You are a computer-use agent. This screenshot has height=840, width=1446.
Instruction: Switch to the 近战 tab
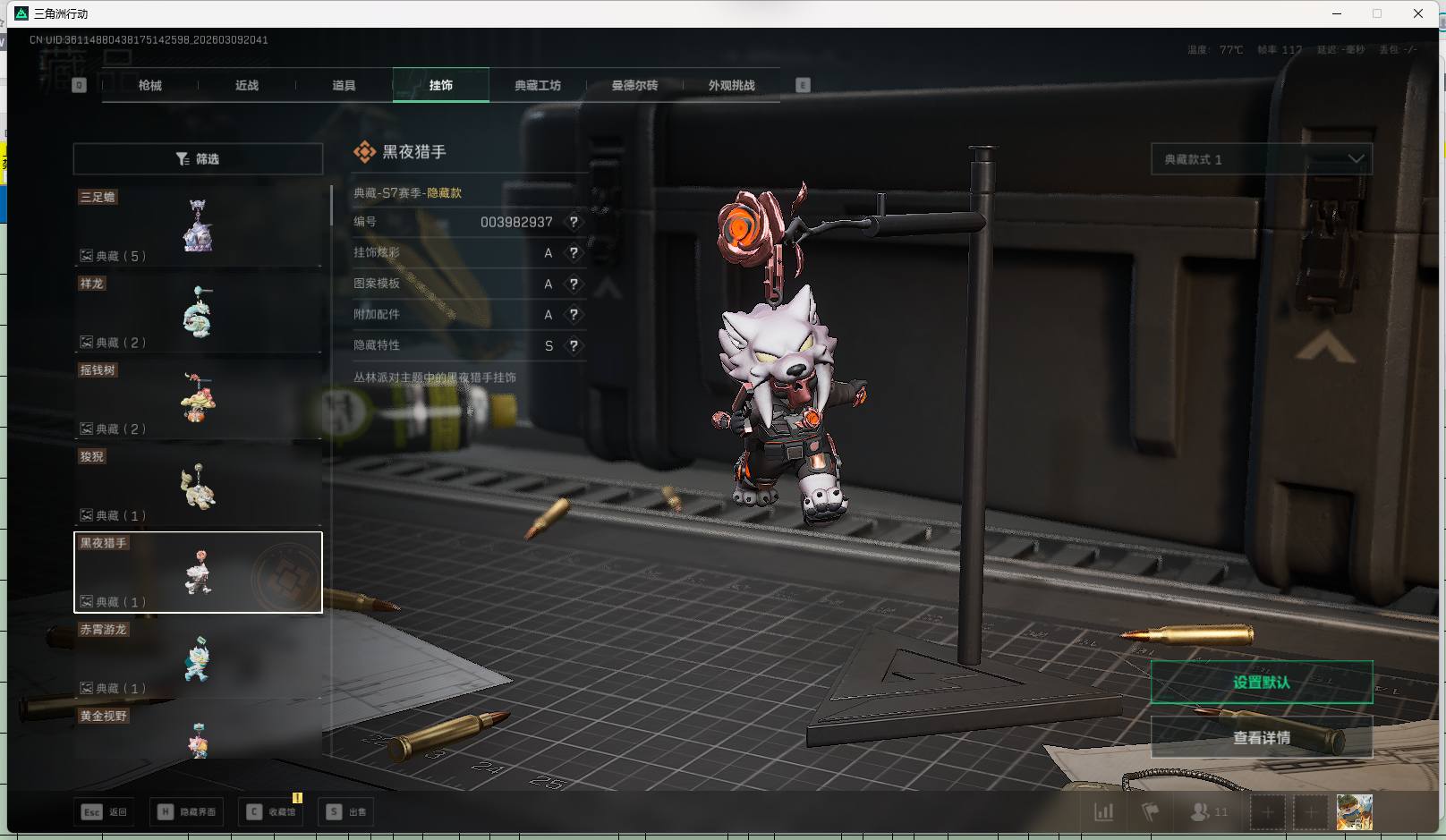pyautogui.click(x=247, y=85)
